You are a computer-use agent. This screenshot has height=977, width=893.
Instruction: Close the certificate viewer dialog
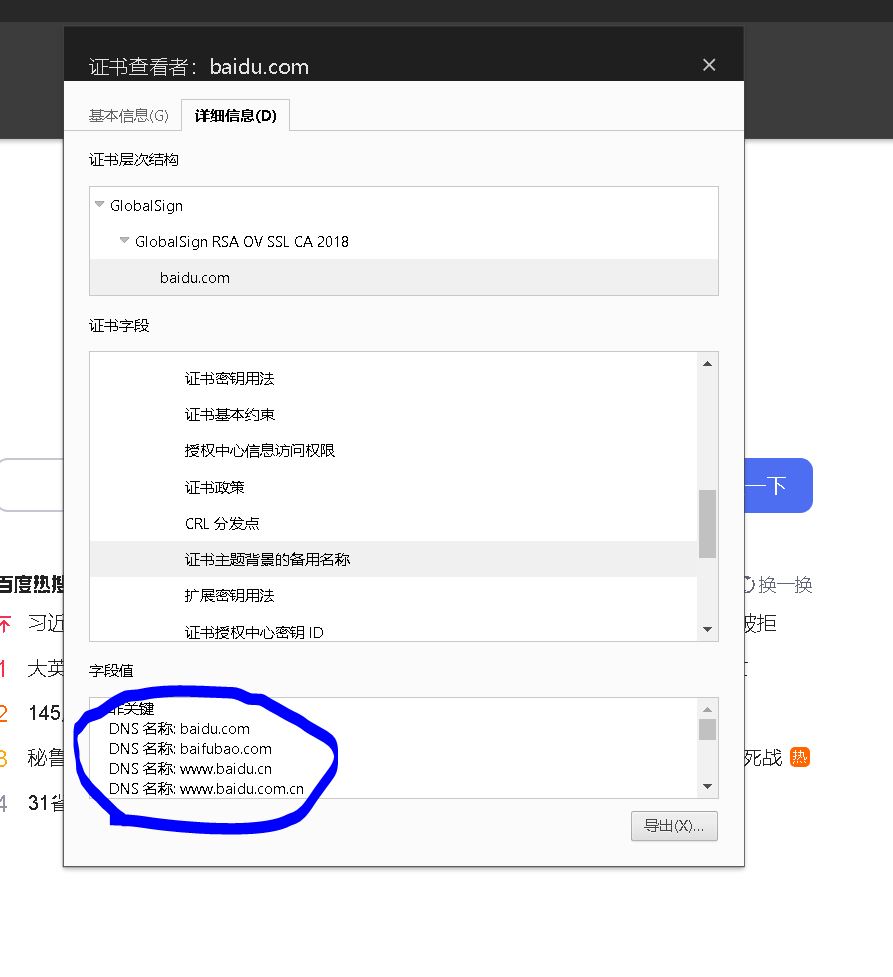[x=709, y=65]
